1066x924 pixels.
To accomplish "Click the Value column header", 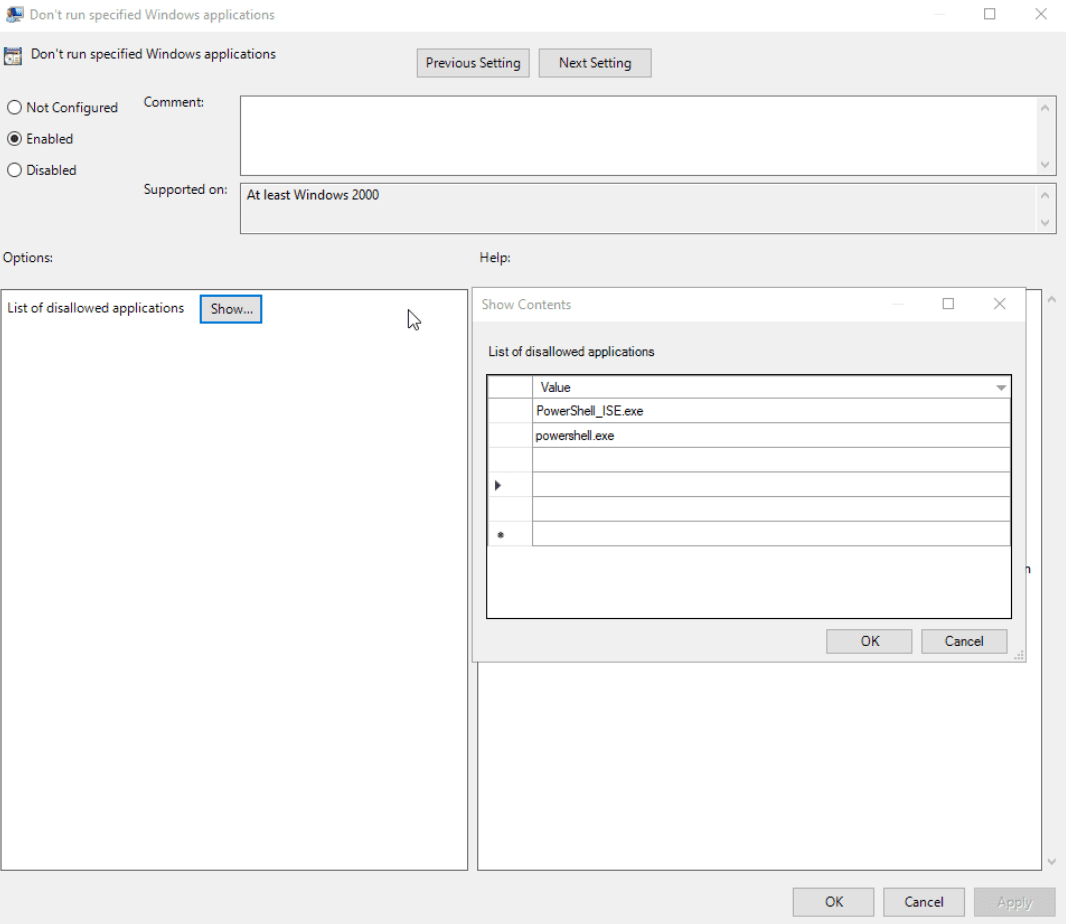I will click(x=771, y=387).
